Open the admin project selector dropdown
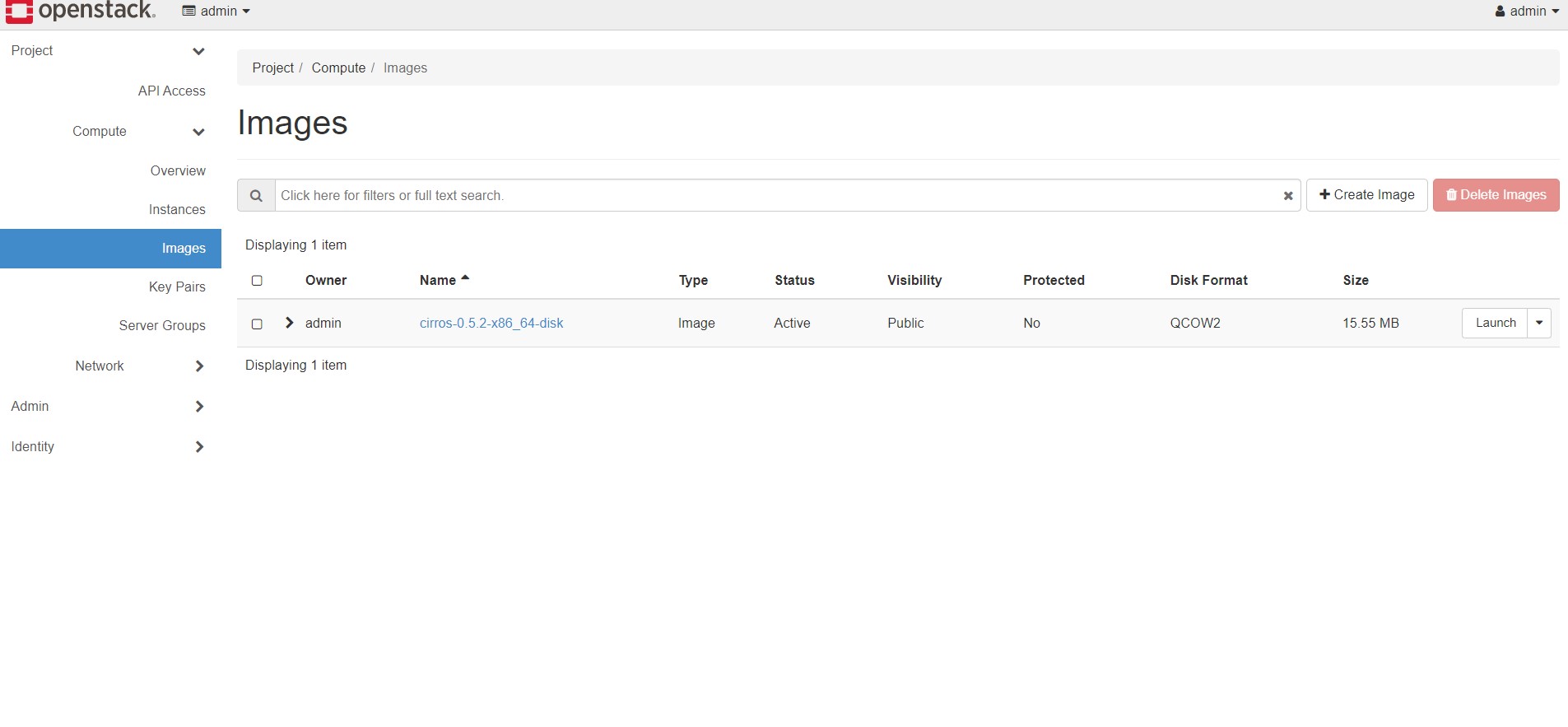The height and width of the screenshot is (727, 1568). point(216,12)
